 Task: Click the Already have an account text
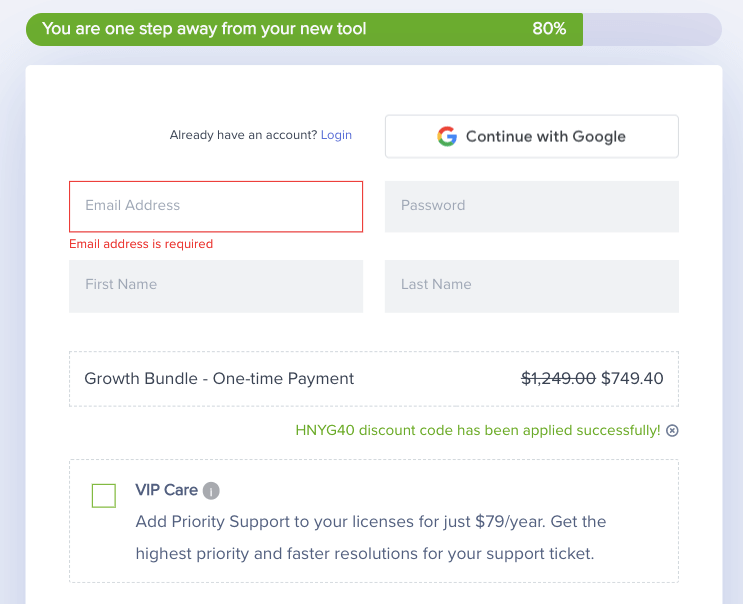(x=243, y=135)
